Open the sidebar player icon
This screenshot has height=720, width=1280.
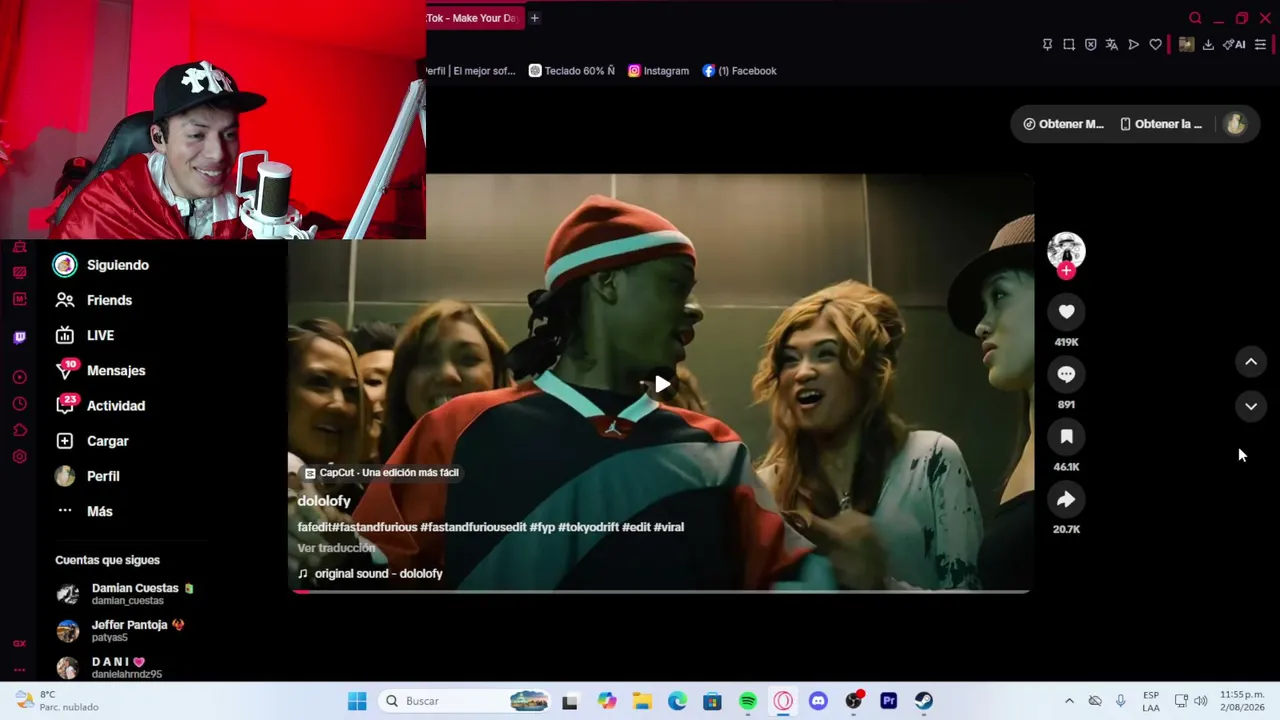pos(19,377)
